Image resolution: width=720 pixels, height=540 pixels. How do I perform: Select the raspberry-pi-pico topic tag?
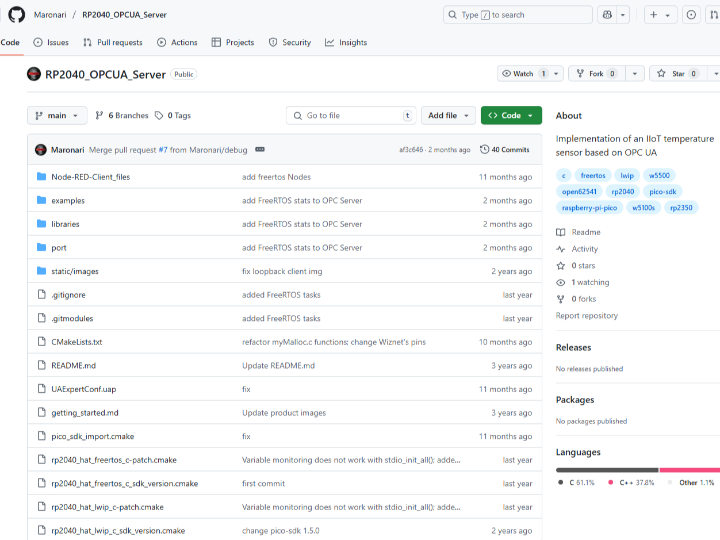[x=589, y=208]
